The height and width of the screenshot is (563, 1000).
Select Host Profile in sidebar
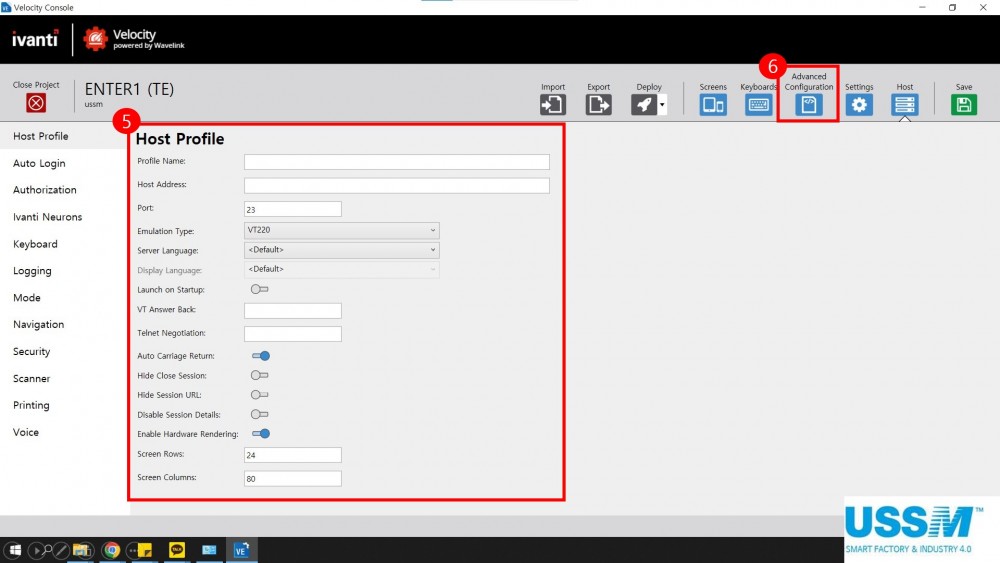tap(41, 136)
